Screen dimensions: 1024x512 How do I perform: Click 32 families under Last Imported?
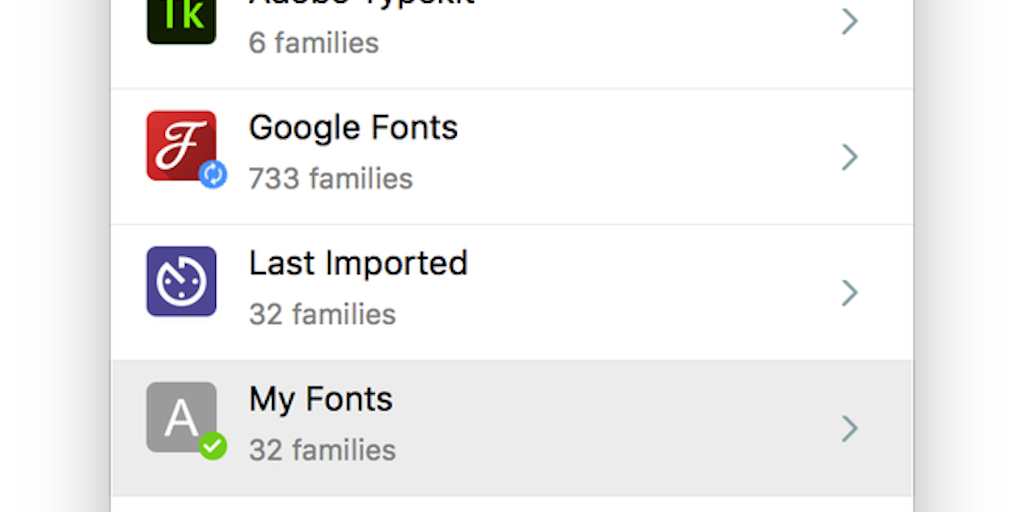tap(322, 314)
